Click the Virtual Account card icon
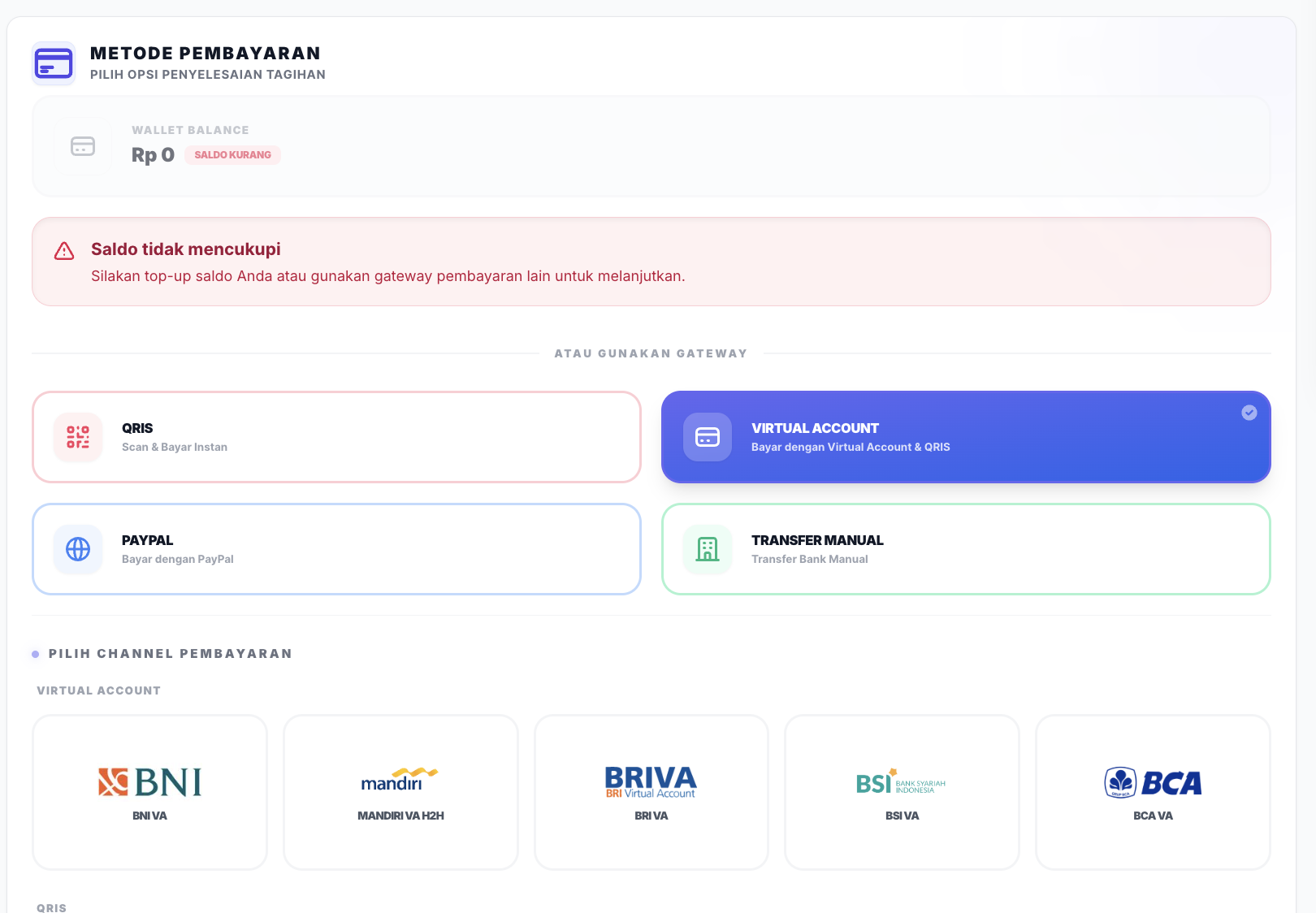Viewport: 1316px width, 913px height. click(x=708, y=437)
